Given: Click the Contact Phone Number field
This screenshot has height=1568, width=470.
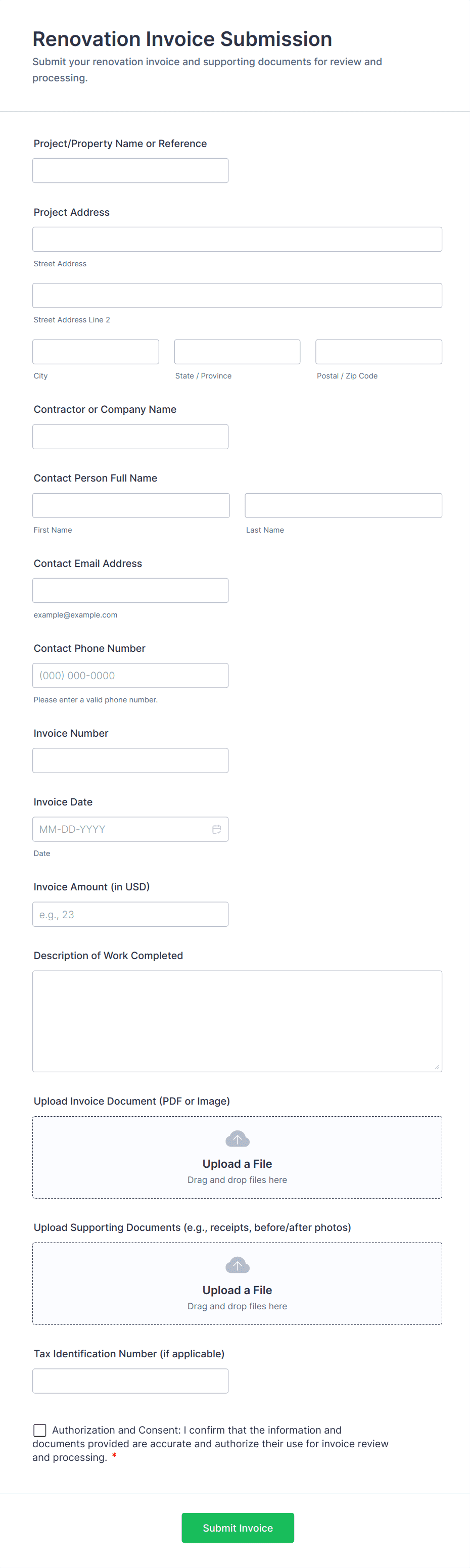Looking at the screenshot, I should 130,675.
